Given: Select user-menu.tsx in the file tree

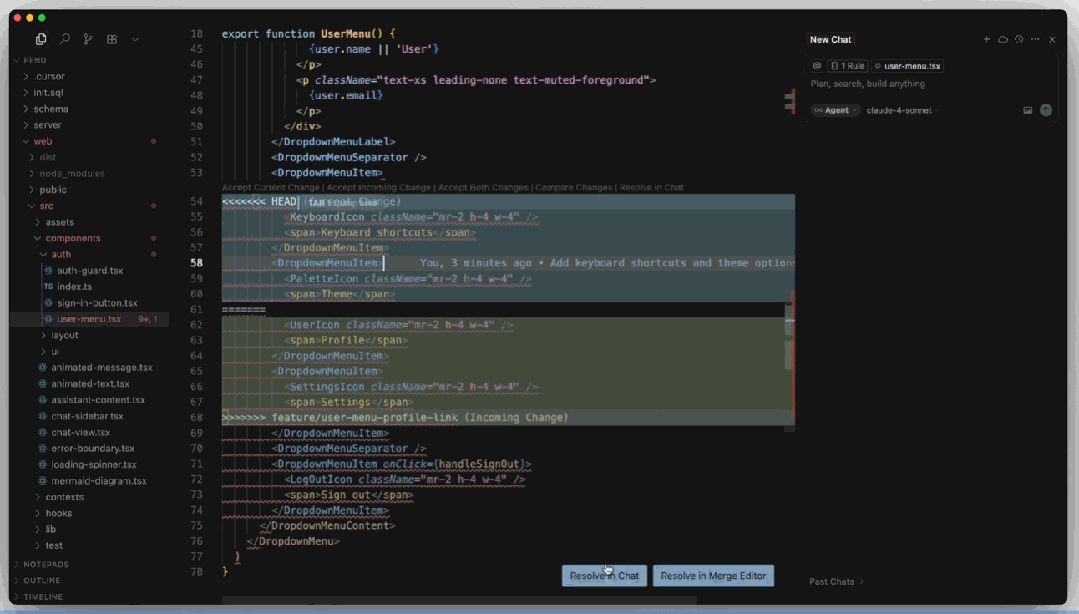Looking at the screenshot, I should tap(89, 319).
